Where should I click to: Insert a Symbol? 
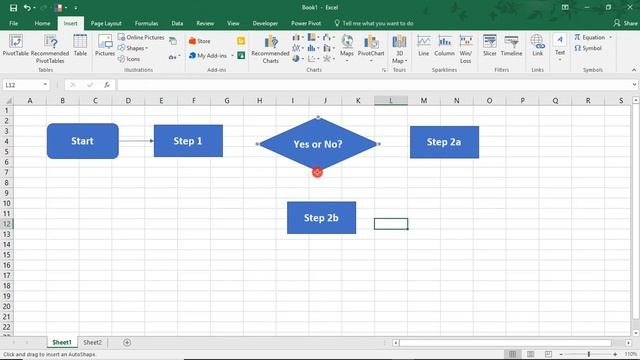point(588,48)
